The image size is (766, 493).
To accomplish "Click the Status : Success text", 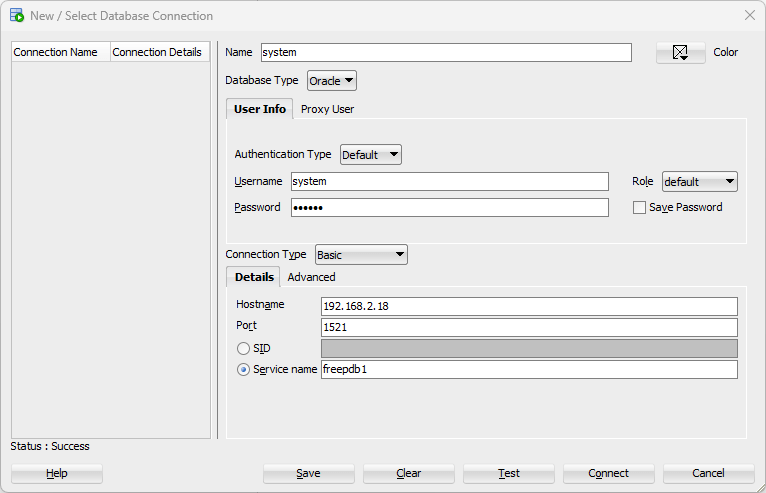I will pos(50,446).
